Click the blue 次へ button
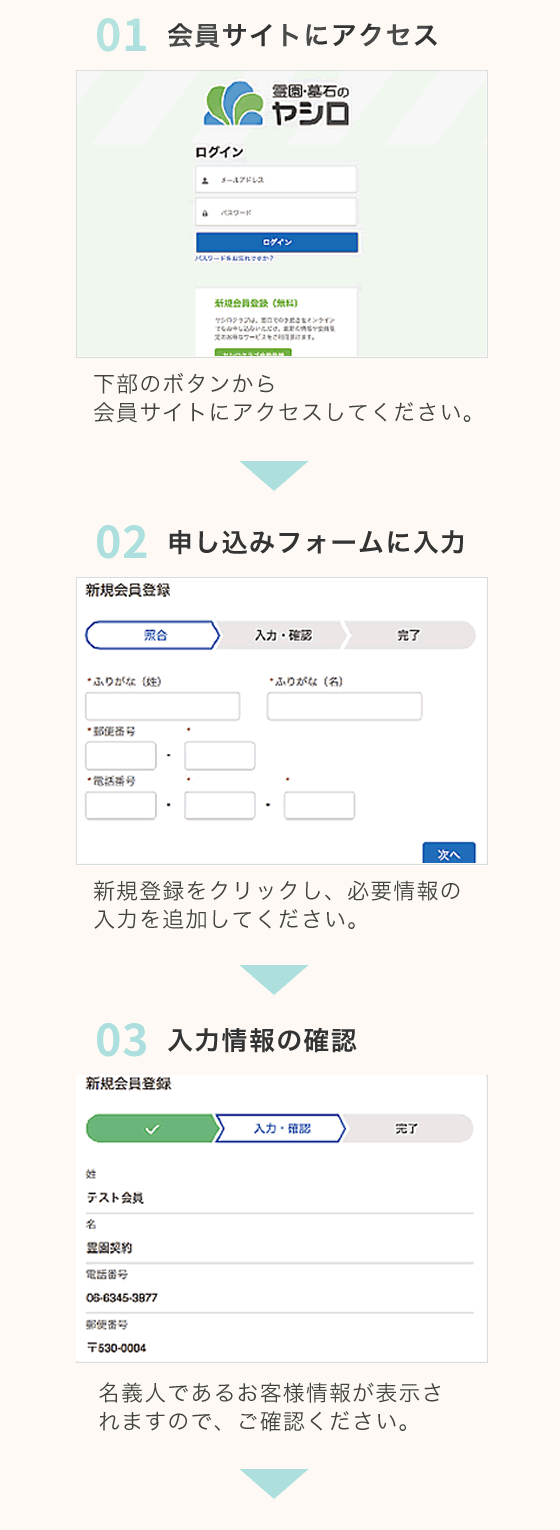 point(449,853)
